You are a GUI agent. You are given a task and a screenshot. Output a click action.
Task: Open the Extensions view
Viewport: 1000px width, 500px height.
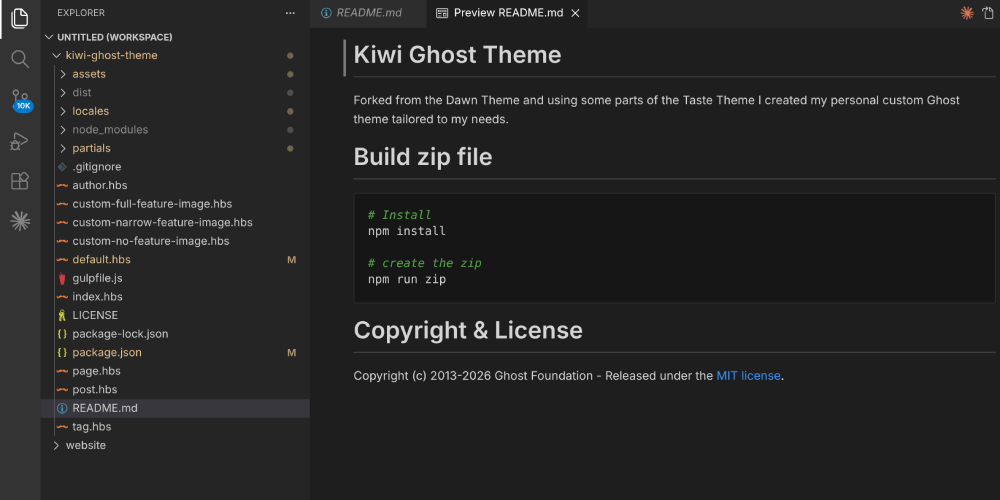click(20, 181)
